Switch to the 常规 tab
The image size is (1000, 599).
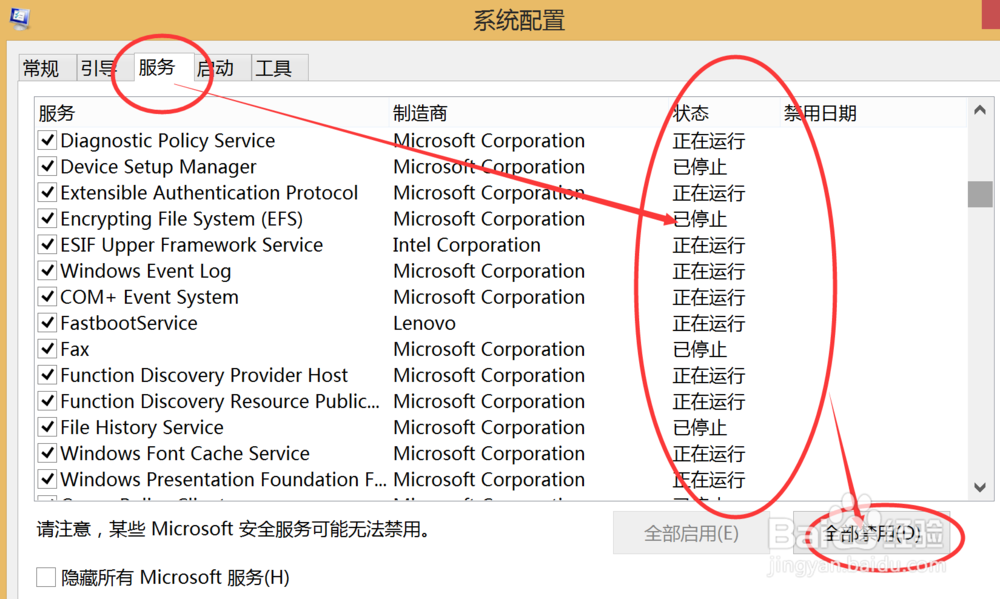coord(41,68)
